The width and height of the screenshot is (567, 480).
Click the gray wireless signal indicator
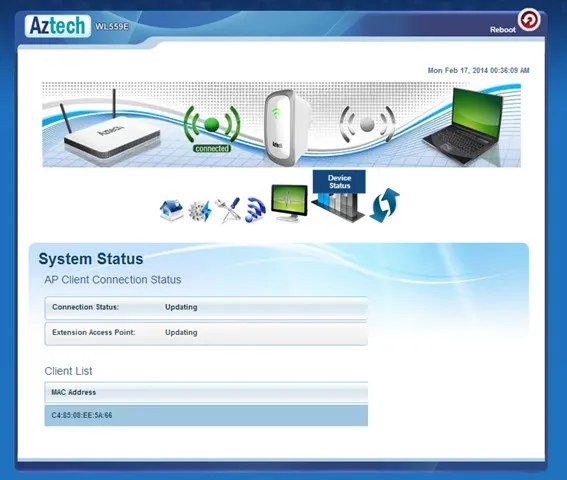(x=367, y=124)
